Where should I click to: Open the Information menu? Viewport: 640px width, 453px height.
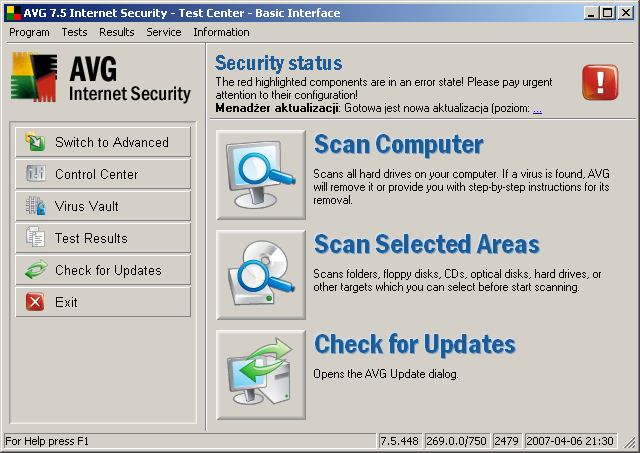pyautogui.click(x=221, y=32)
